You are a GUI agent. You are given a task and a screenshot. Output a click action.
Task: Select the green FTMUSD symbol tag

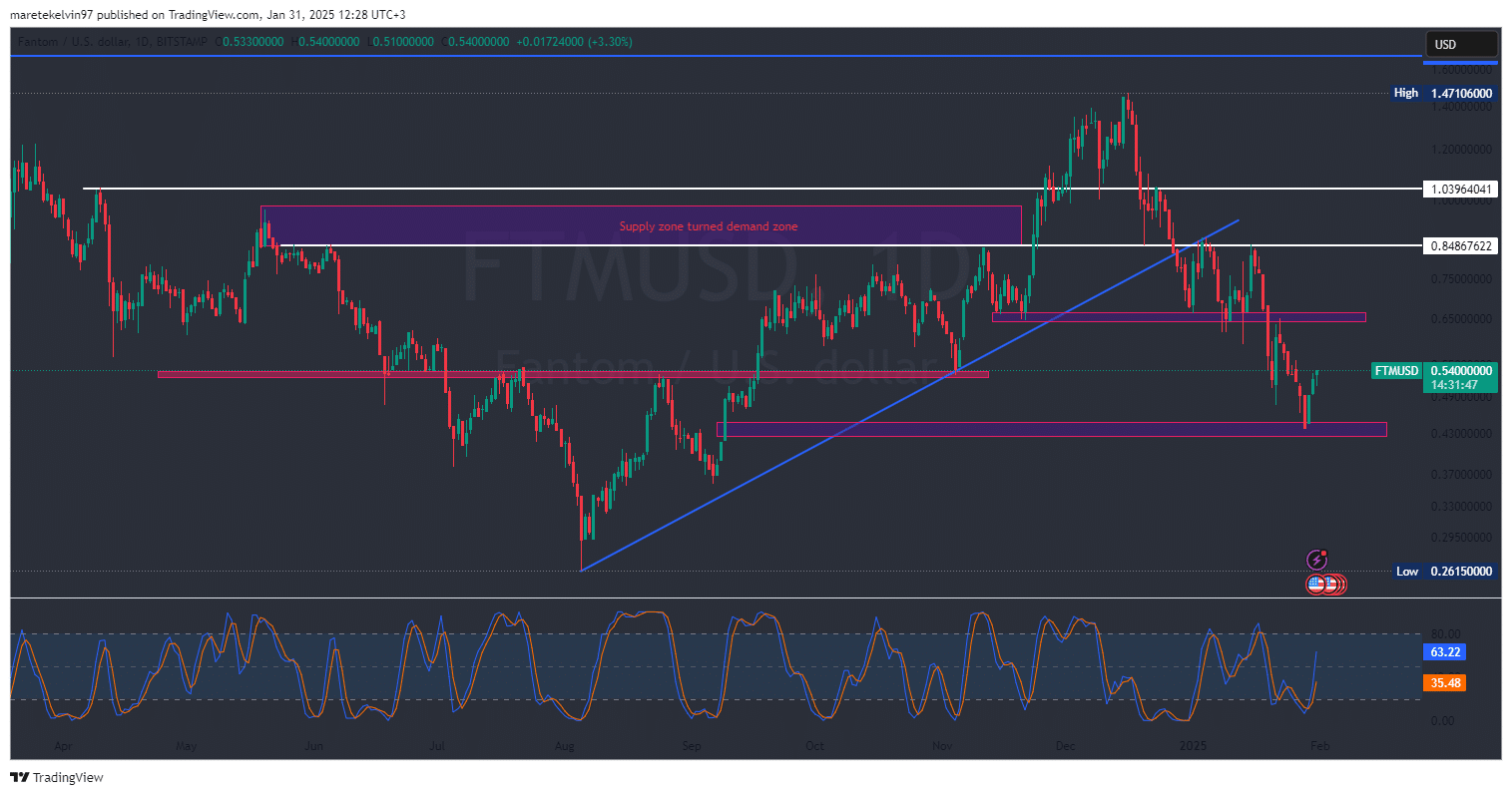tap(1396, 371)
